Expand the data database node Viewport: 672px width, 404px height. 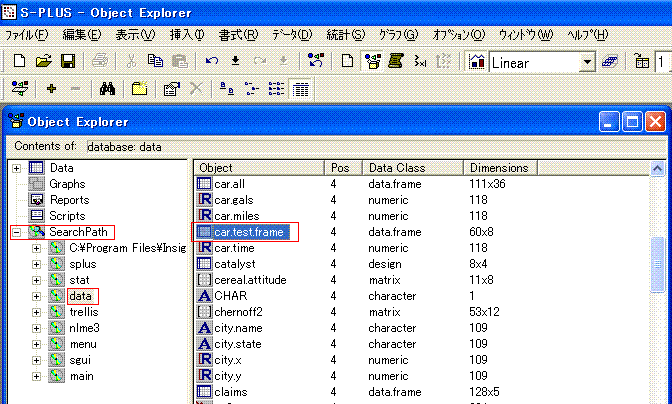click(36, 296)
